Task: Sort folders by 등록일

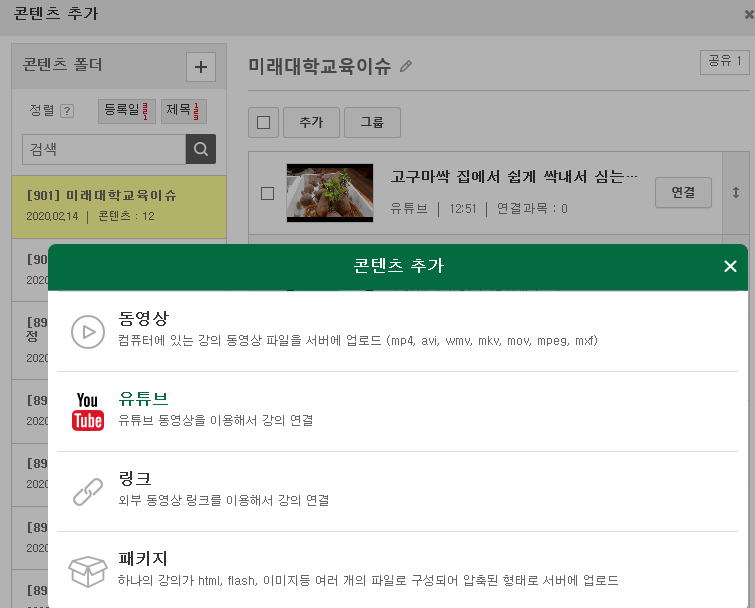Action: 126,110
